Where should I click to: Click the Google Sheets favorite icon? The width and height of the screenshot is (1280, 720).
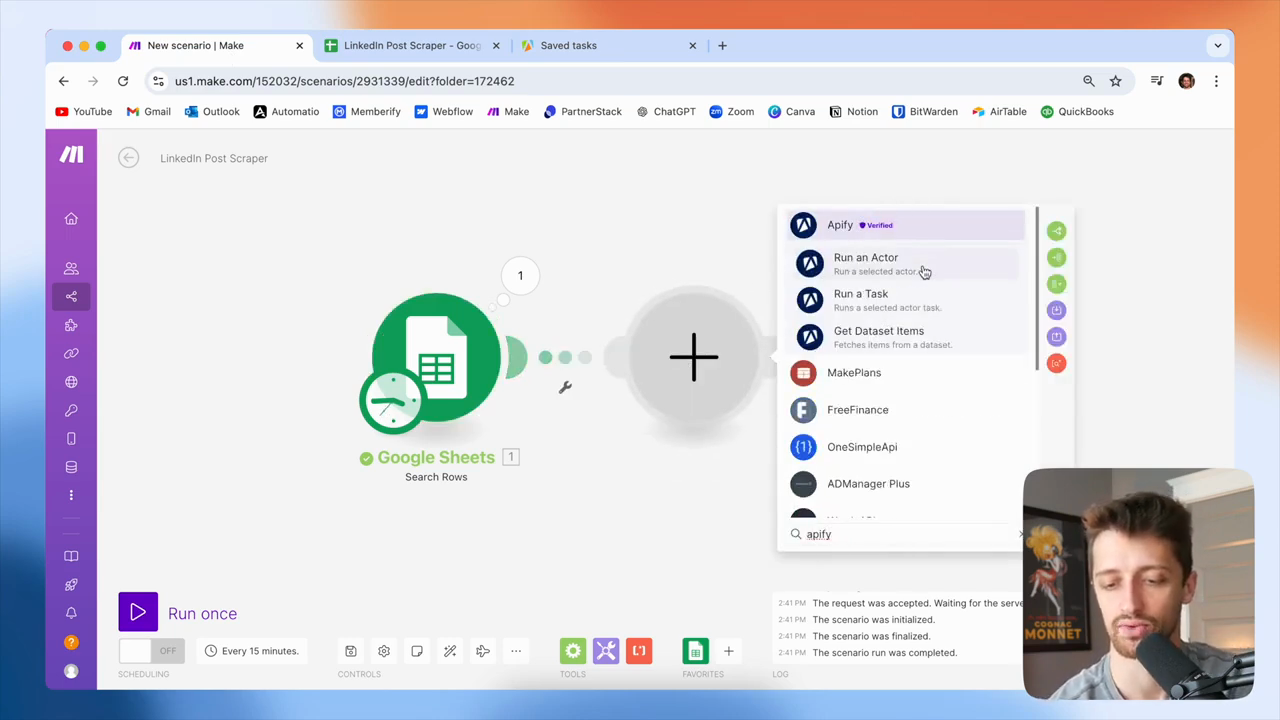(695, 651)
